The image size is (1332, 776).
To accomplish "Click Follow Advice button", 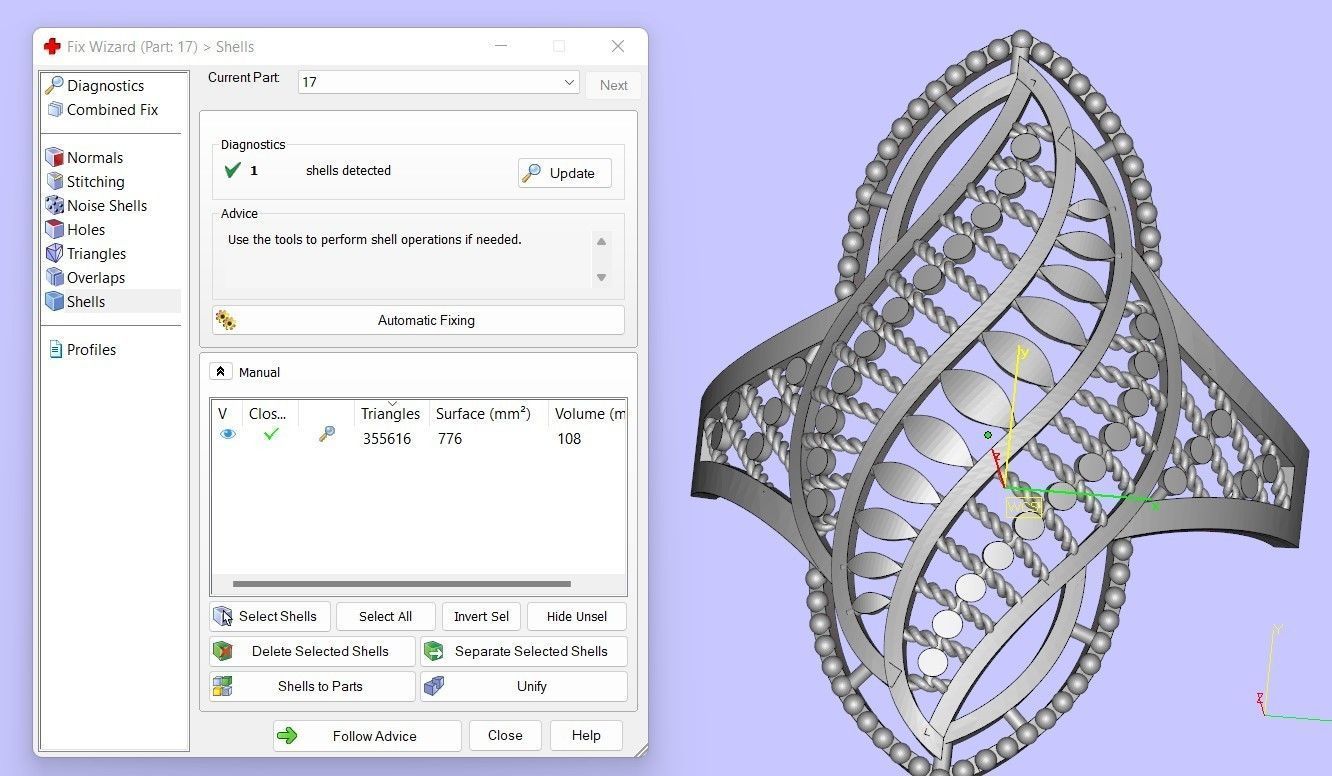I will coord(367,736).
